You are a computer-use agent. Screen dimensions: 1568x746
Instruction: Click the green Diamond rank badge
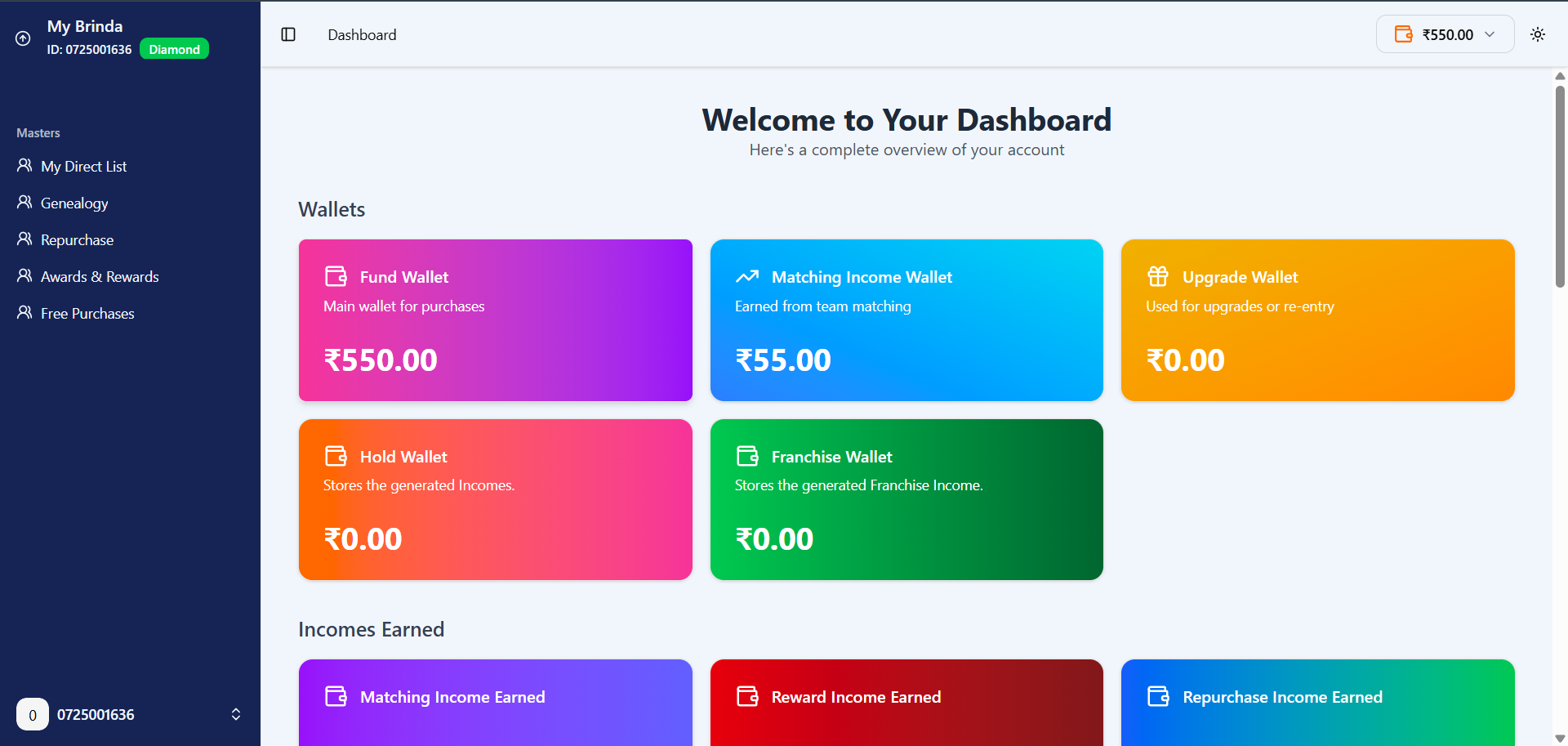(174, 50)
